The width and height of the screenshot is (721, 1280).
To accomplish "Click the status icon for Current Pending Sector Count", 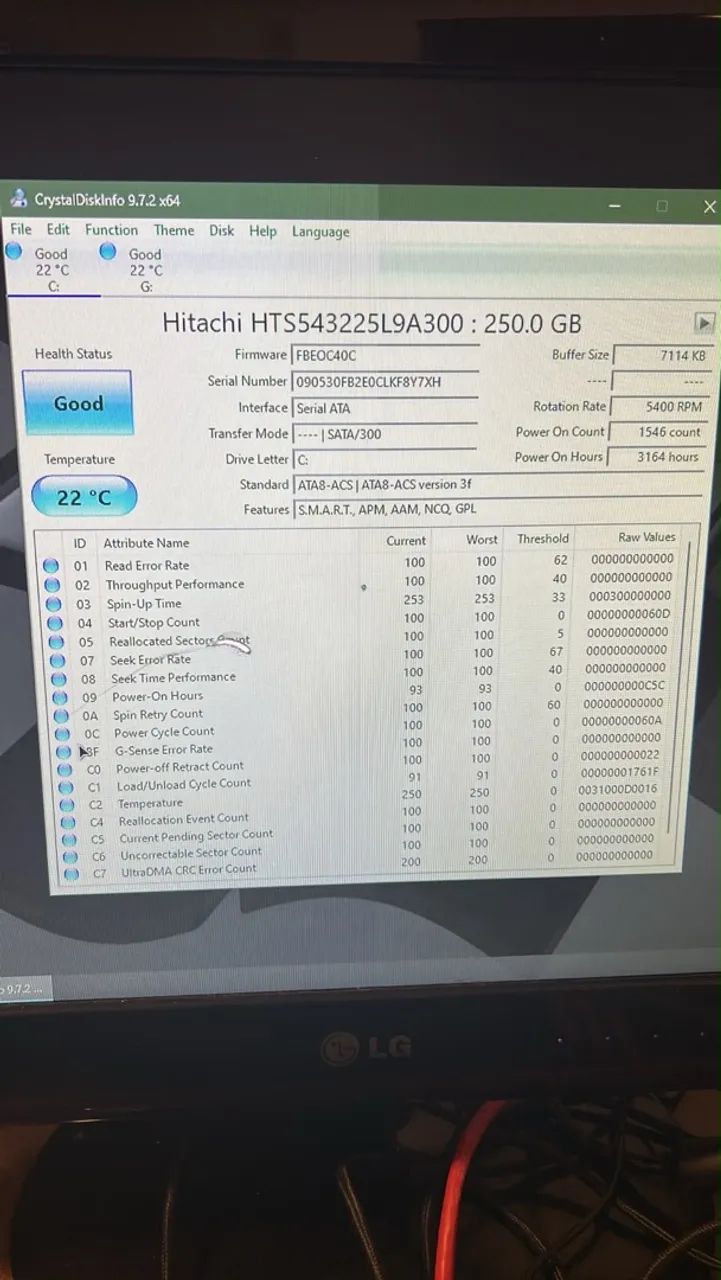I will coord(69,840).
